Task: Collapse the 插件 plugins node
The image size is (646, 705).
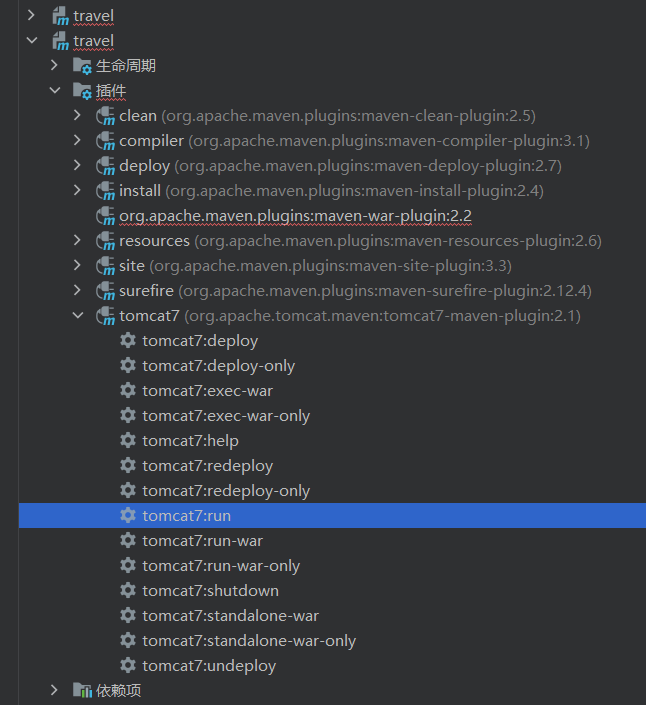Action: [55, 91]
